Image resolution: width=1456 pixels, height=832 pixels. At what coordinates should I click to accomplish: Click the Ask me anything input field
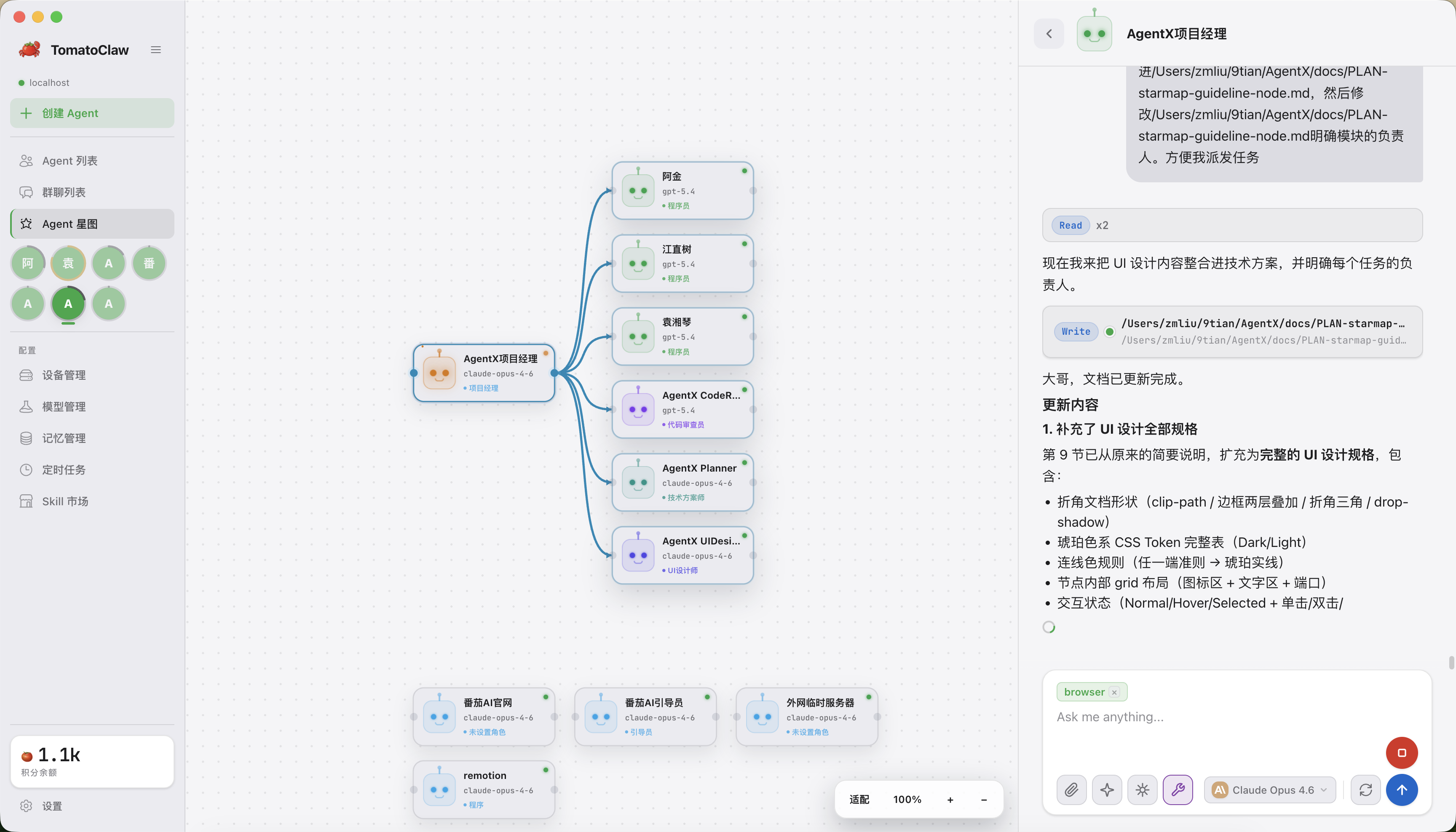pos(1218,717)
